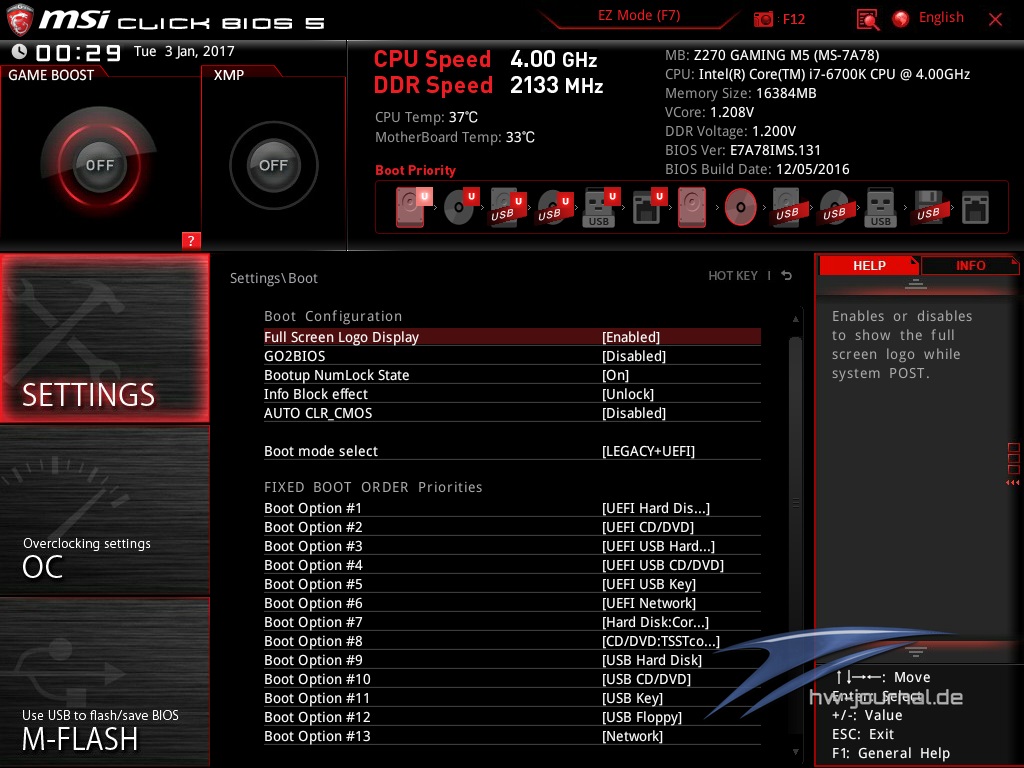Viewport: 1024px width, 768px height.
Task: Open Boot Option #11 USB Key value
Action: click(x=632, y=697)
